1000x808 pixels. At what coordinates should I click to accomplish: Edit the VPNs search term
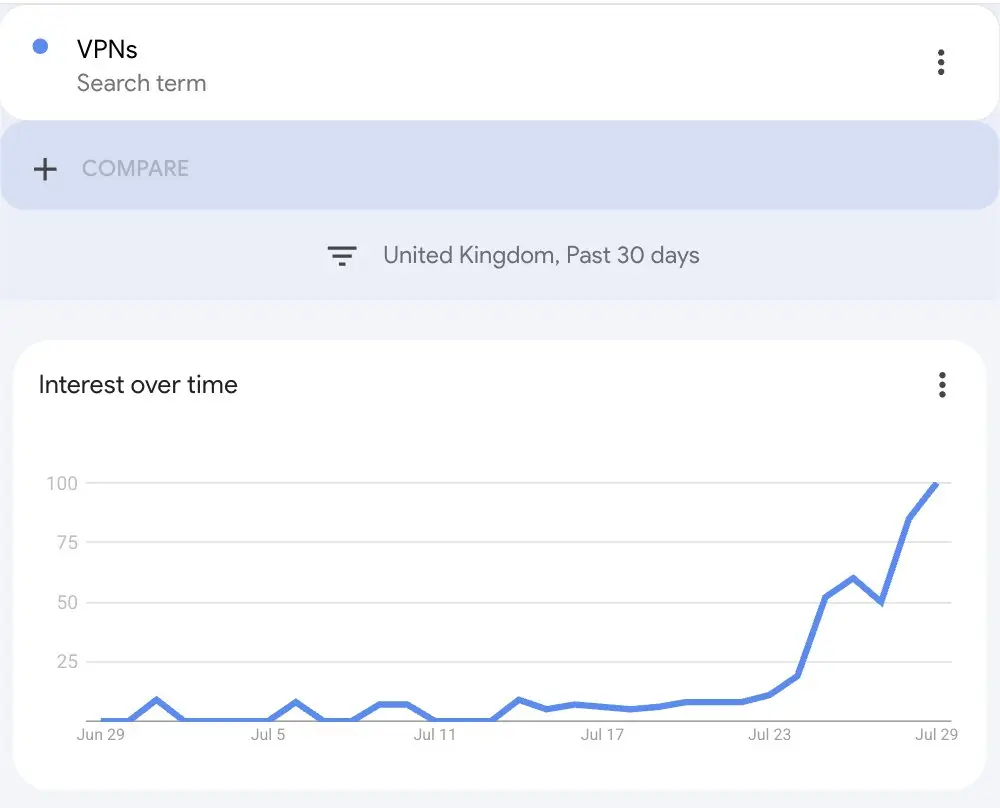[107, 49]
